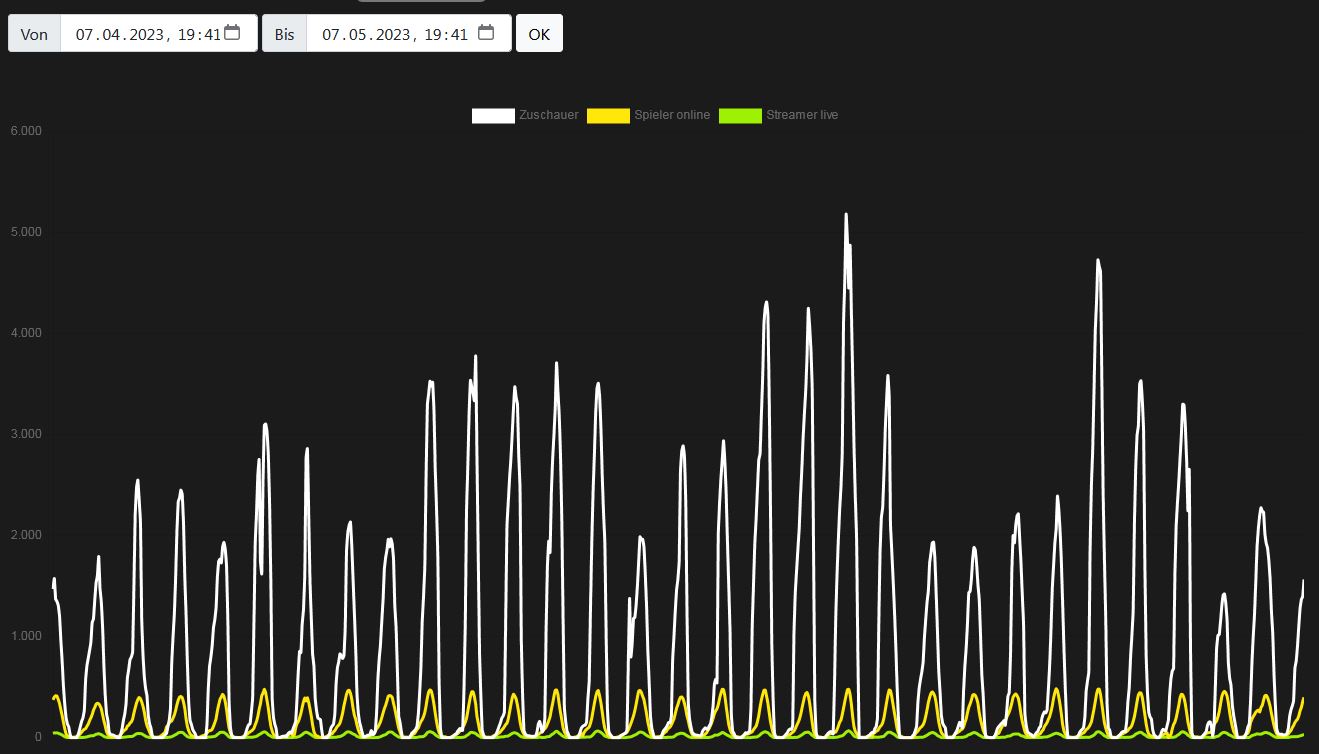This screenshot has height=754, width=1319.
Task: Click the yellow Spieler online legend swatch
Action: [608, 115]
